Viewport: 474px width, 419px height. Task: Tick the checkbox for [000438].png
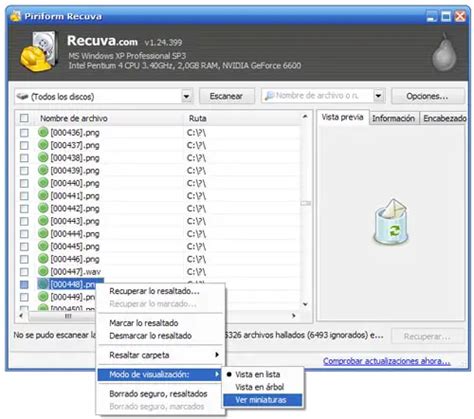24,158
